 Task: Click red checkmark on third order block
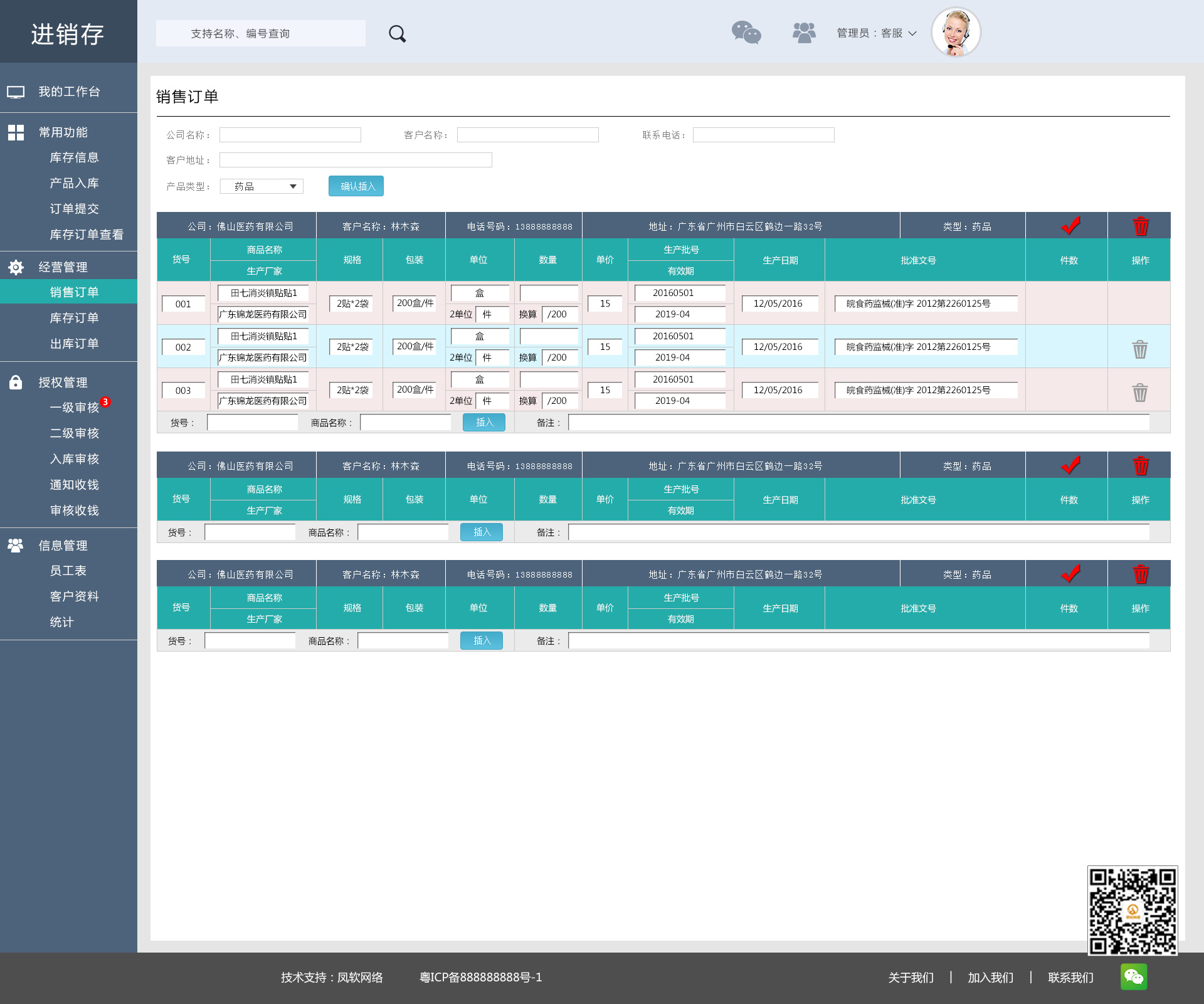point(1070,574)
